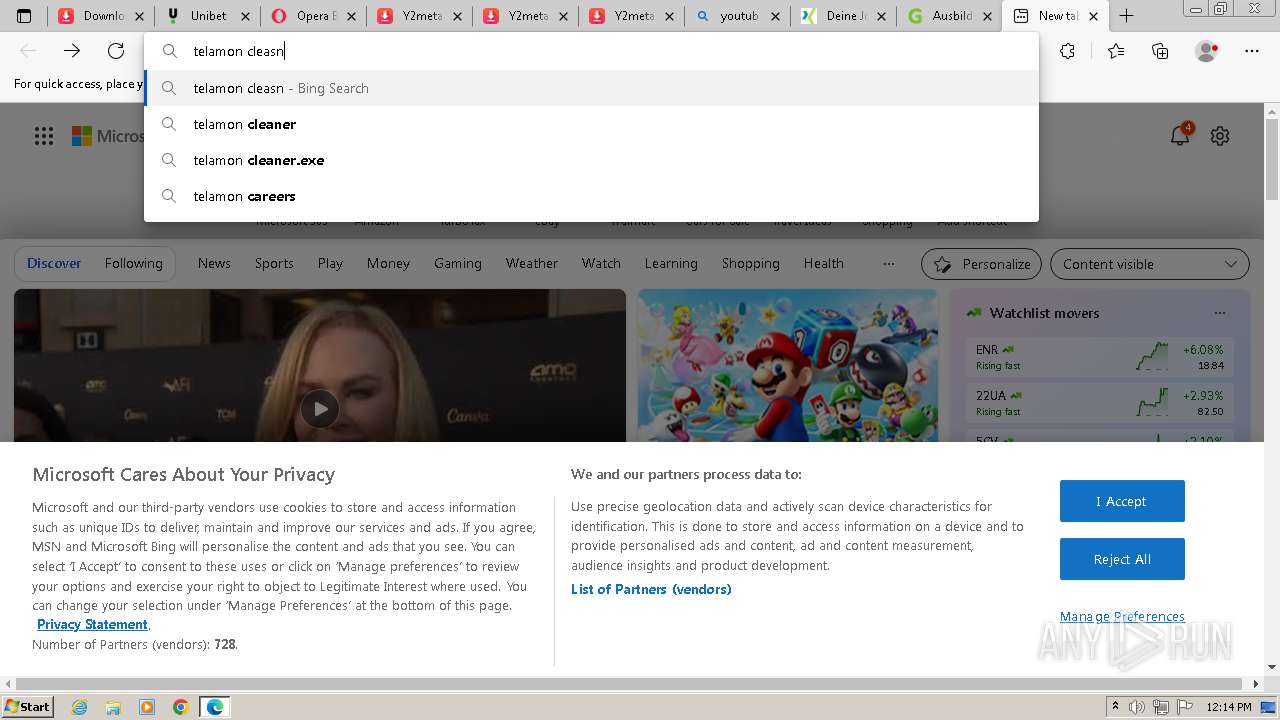Viewport: 1280px width, 720px height.
Task: Reload the page with refresh icon
Action: pyautogui.click(x=116, y=51)
